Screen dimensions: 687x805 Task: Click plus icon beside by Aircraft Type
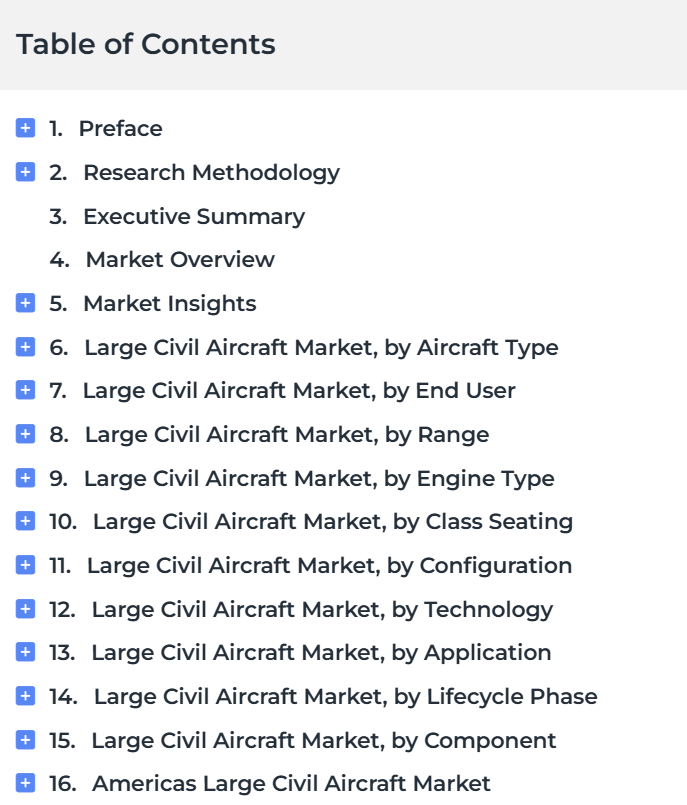[25, 347]
